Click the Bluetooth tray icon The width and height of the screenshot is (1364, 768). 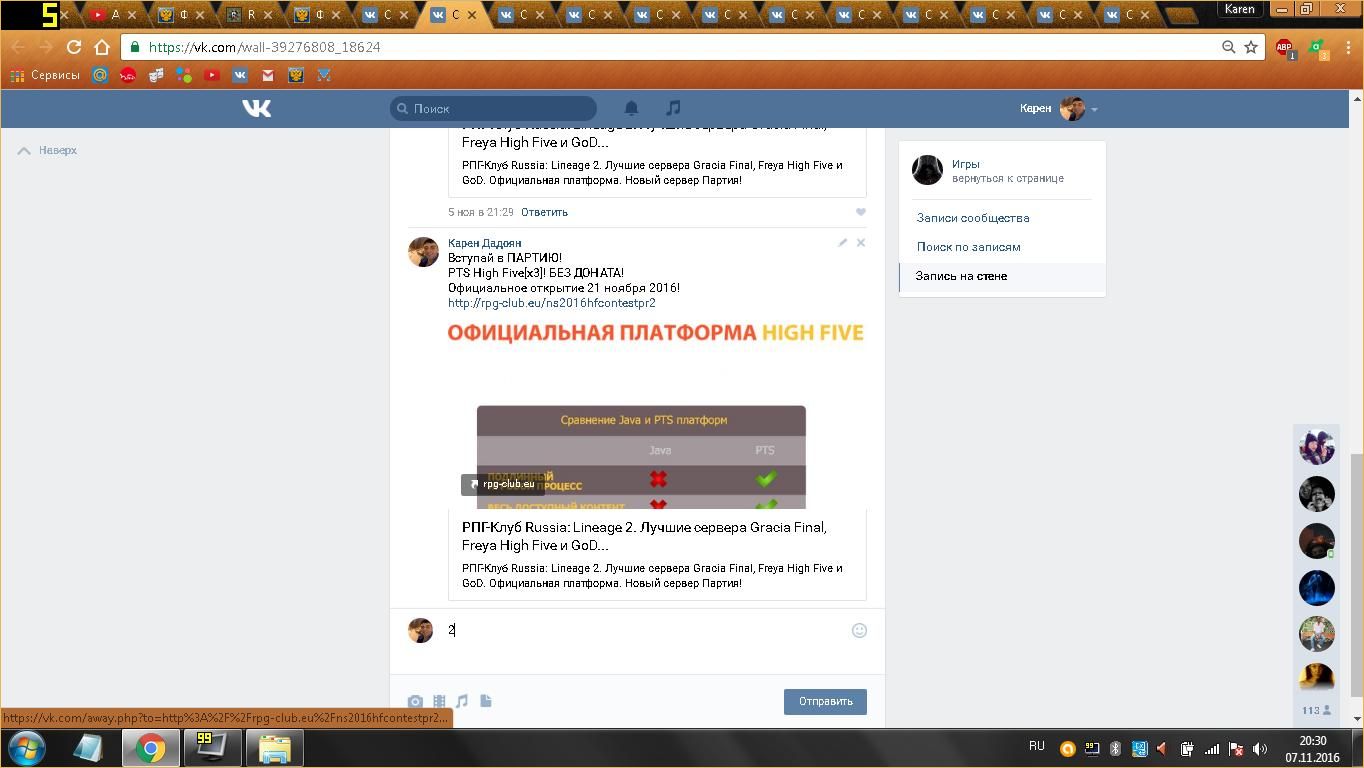[x=1115, y=748]
